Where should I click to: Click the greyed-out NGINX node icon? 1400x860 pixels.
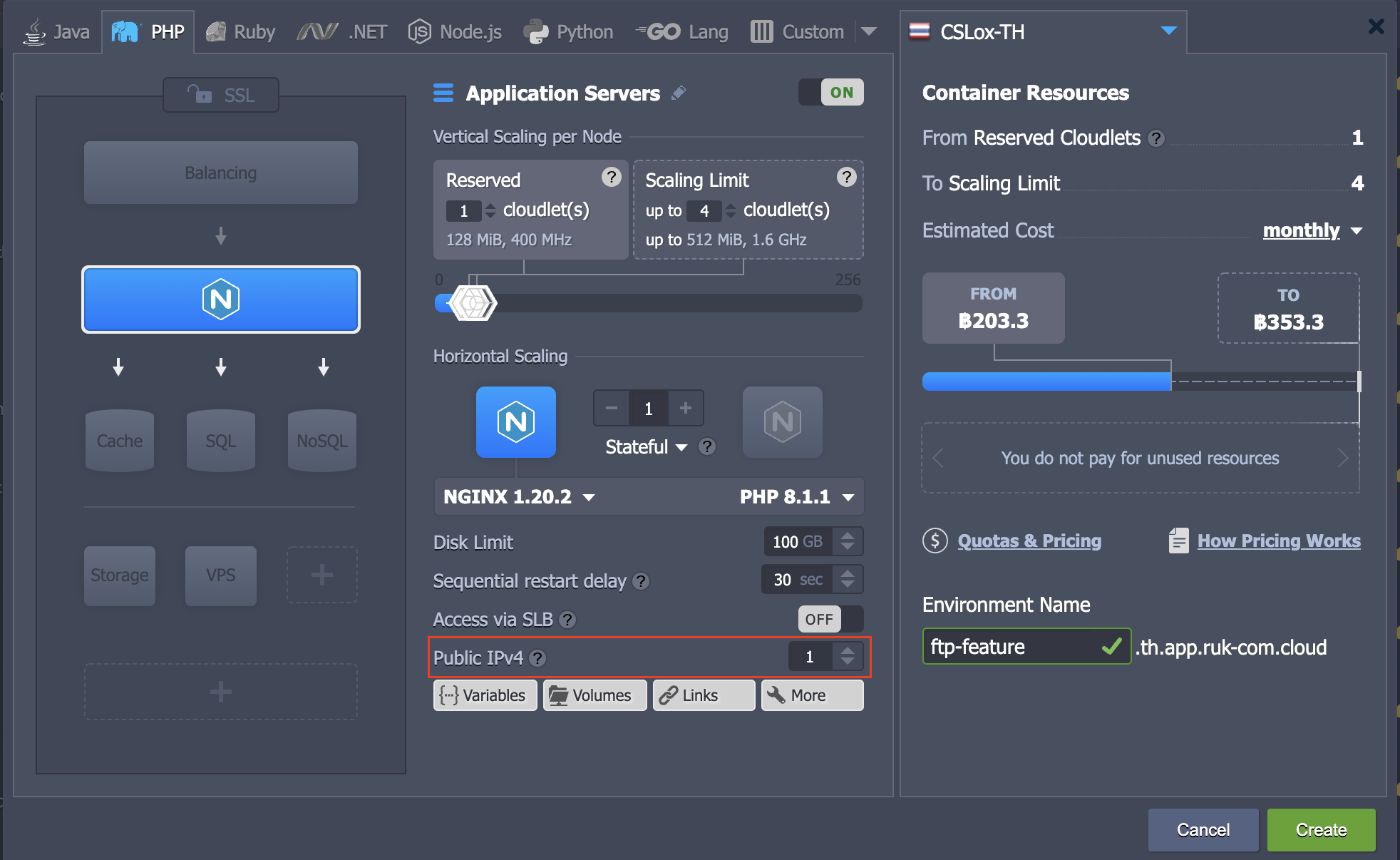(x=783, y=422)
